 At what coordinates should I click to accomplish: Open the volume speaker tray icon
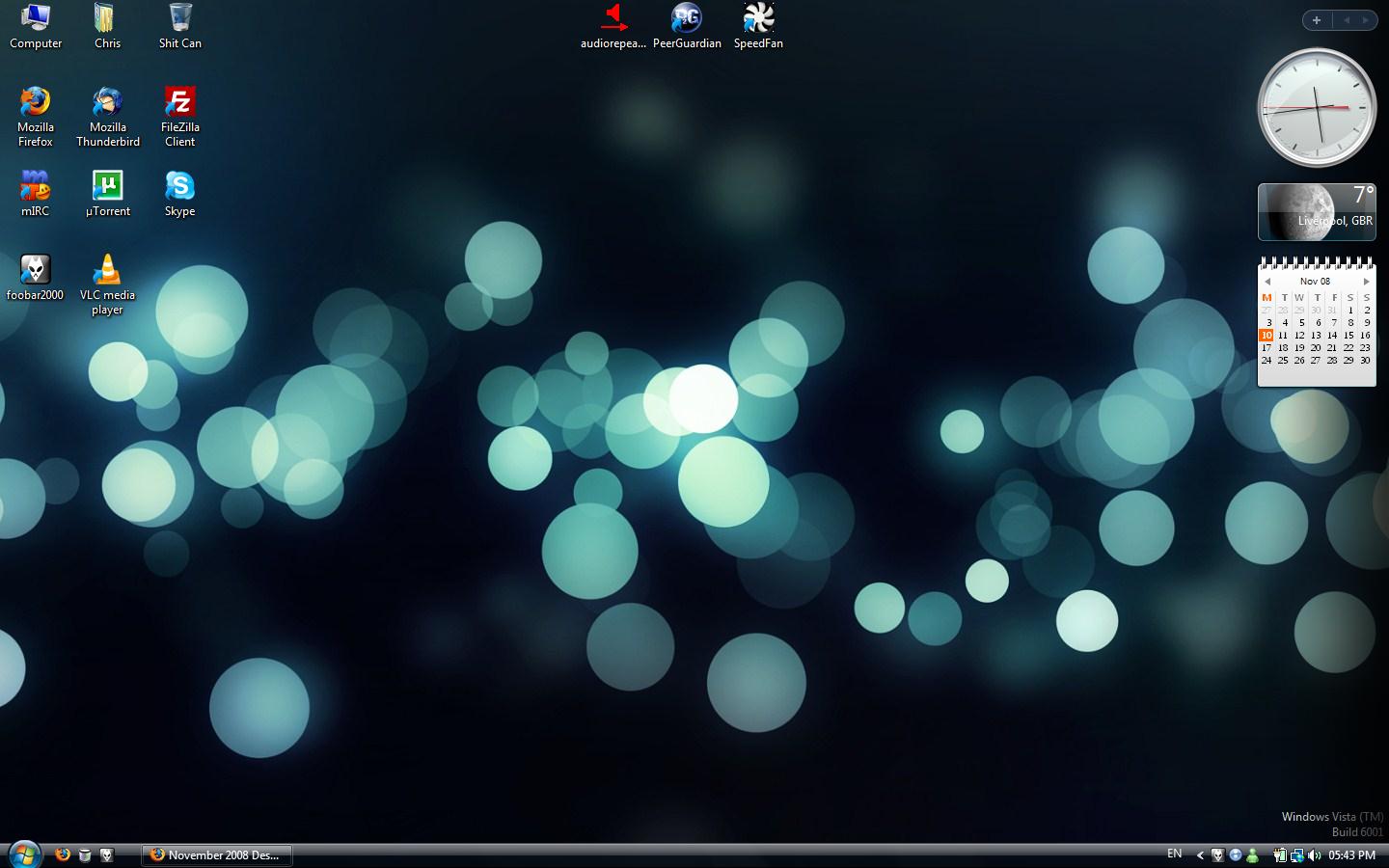pos(1314,855)
